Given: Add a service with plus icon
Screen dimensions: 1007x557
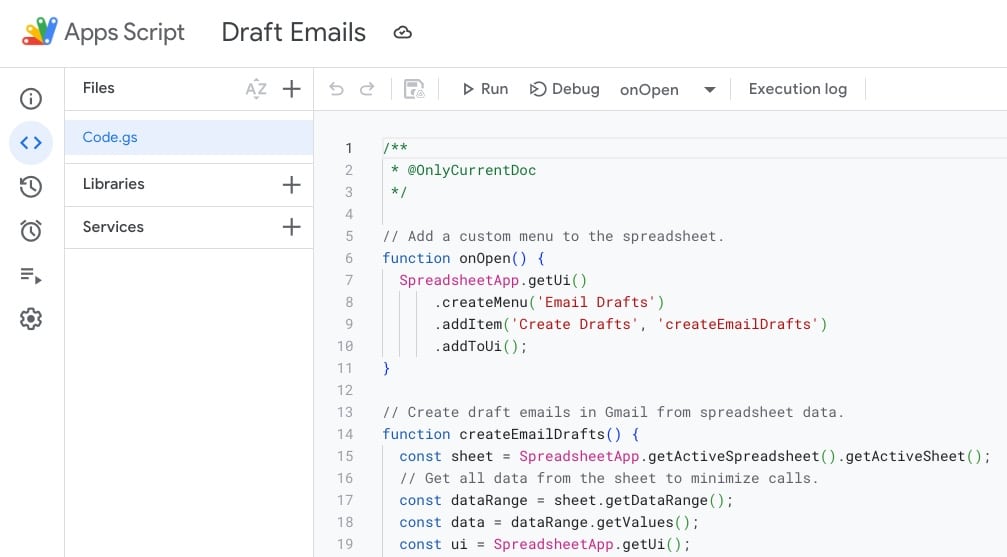Looking at the screenshot, I should 291,227.
